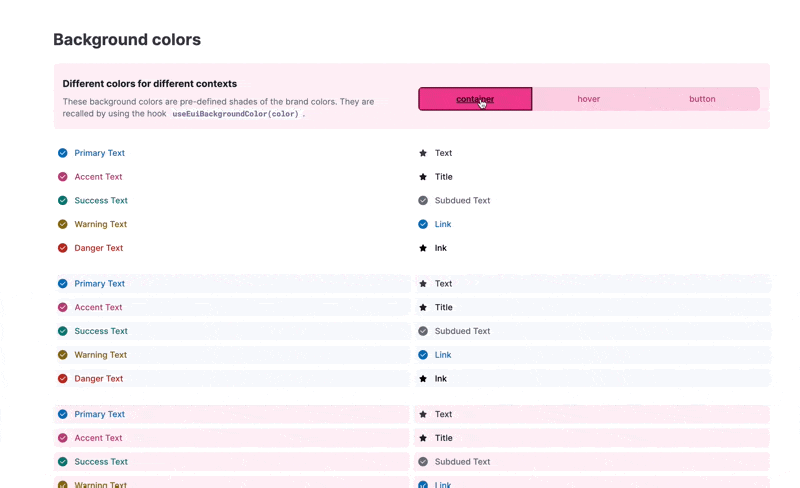Click the 'Success Text' label in the pink-shaded list

tap(101, 462)
